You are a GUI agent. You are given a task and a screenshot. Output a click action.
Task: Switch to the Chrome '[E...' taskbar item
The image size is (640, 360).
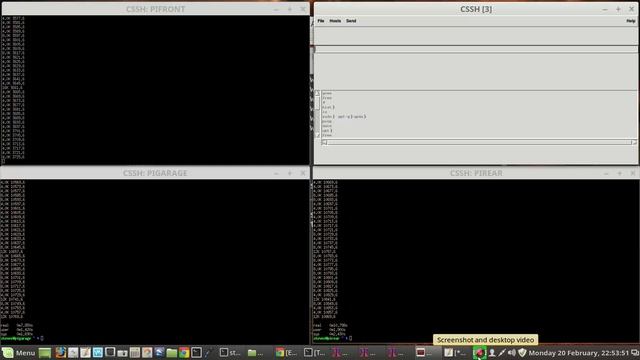pyautogui.click(x=287, y=353)
